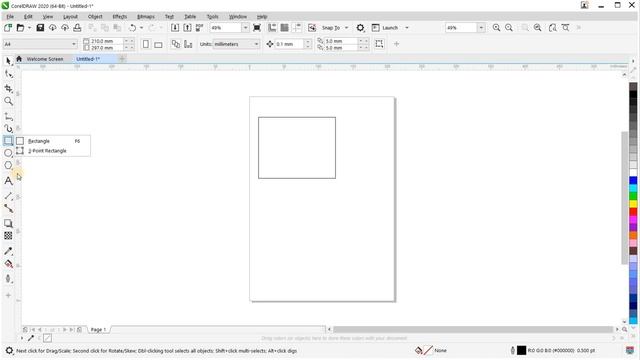Add a new document tab plus
The image size is (640, 360).
tap(122, 59)
